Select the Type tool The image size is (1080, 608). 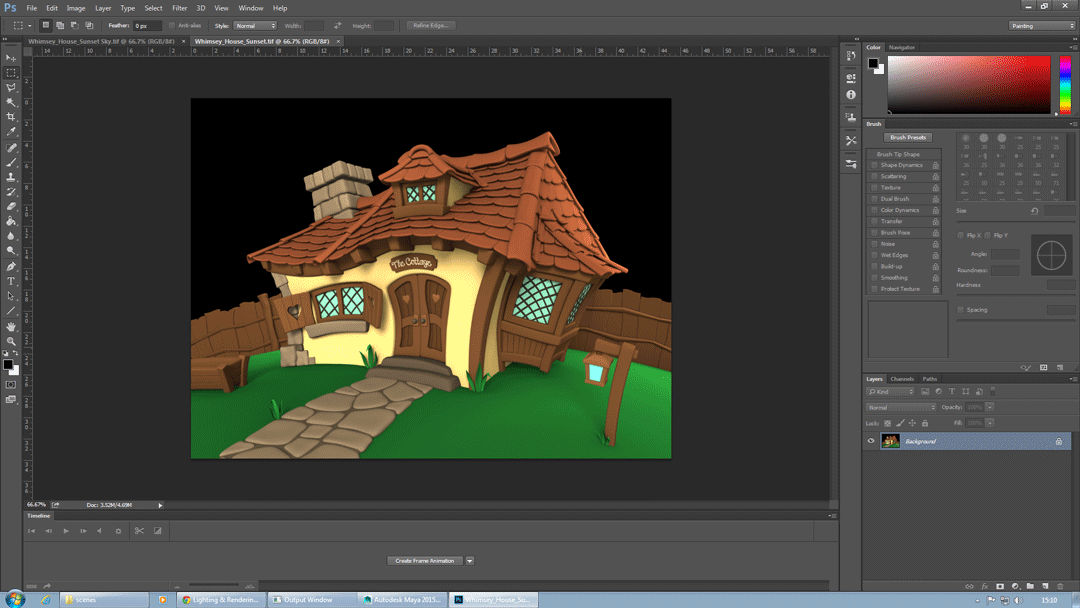click(11, 282)
